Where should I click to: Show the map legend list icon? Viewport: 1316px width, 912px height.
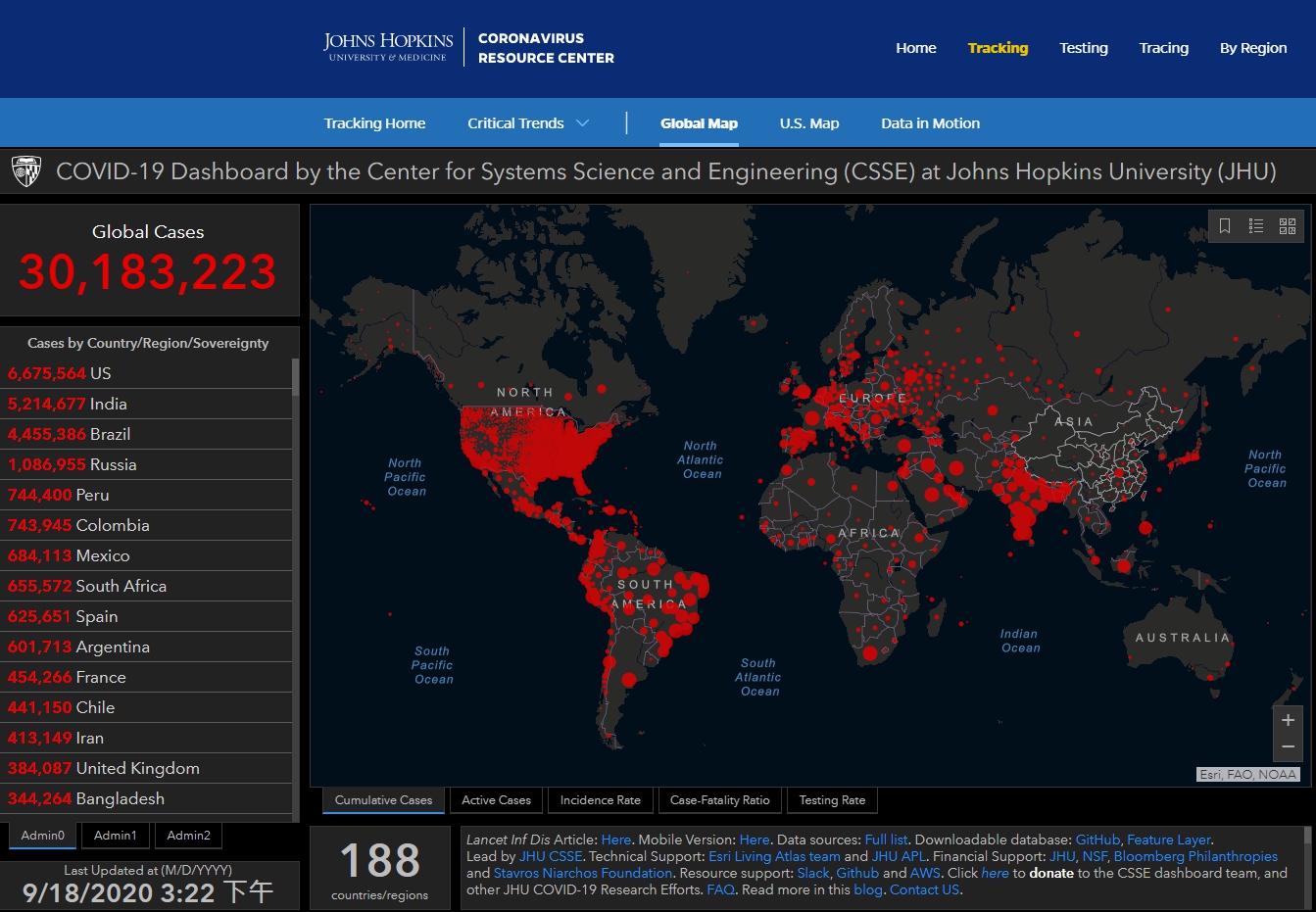click(x=1256, y=226)
